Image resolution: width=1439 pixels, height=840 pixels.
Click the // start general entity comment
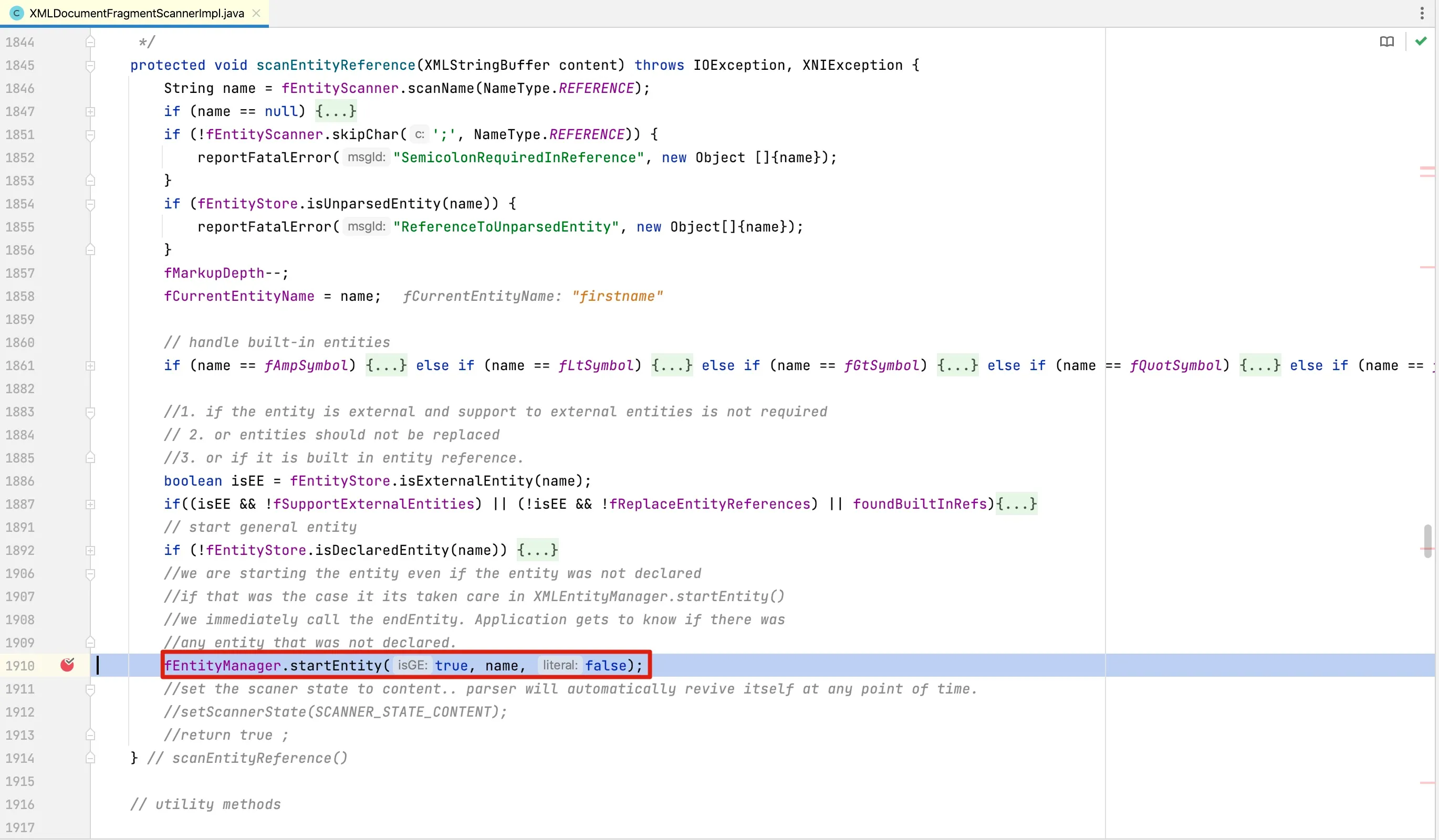click(x=260, y=528)
